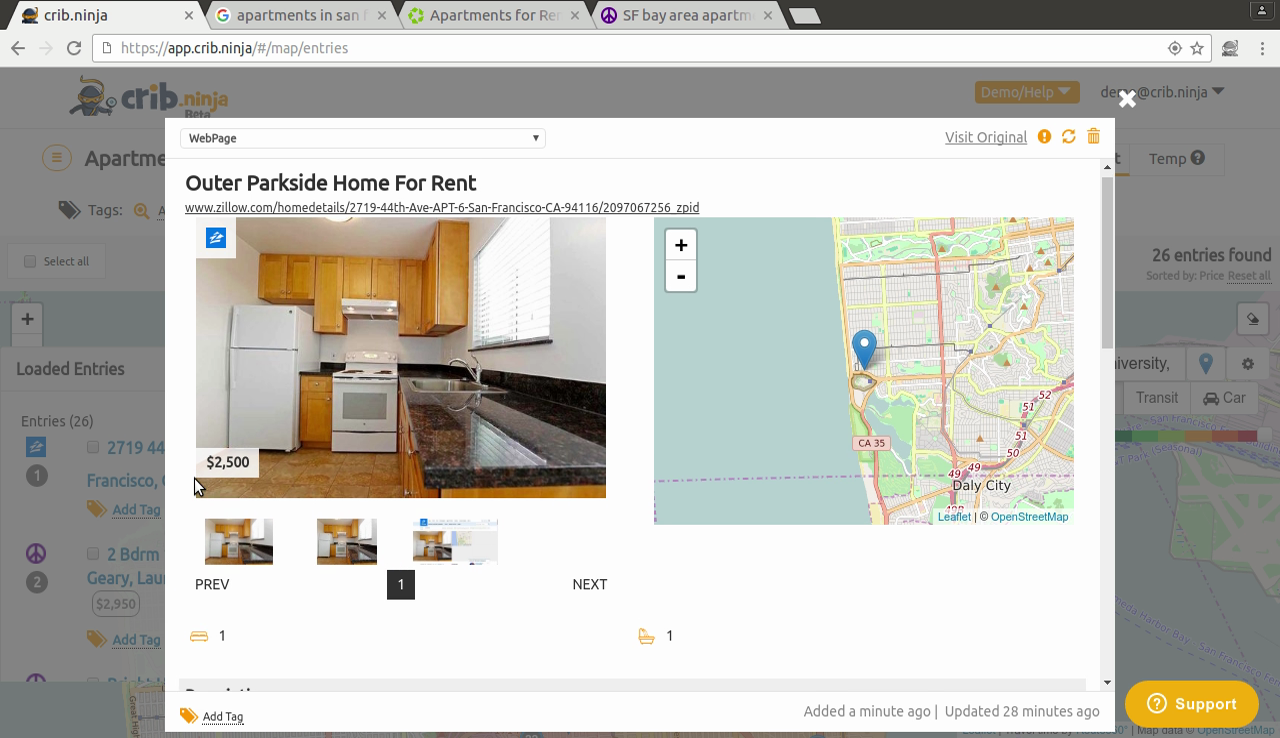Close the listing modal with X
This screenshot has height=738, width=1280.
1127,98
